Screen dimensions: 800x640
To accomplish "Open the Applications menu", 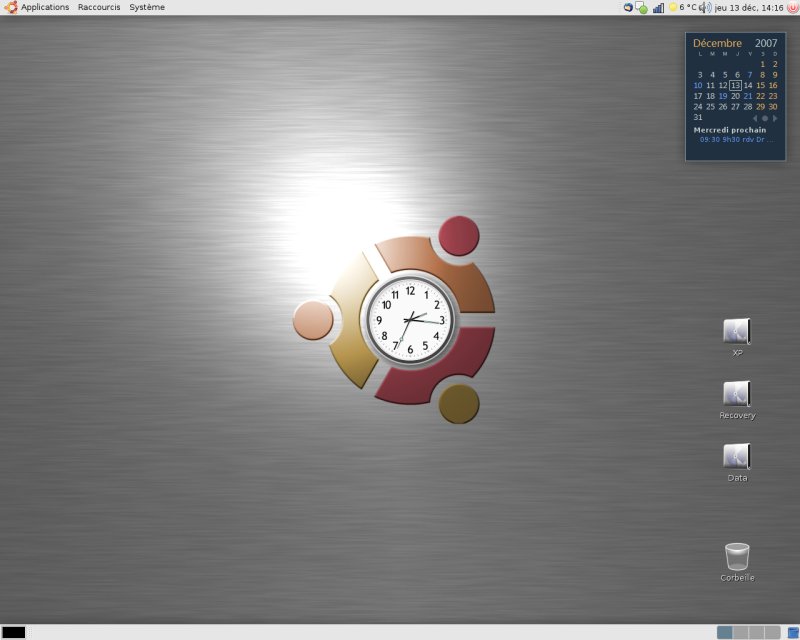I will 45,7.
